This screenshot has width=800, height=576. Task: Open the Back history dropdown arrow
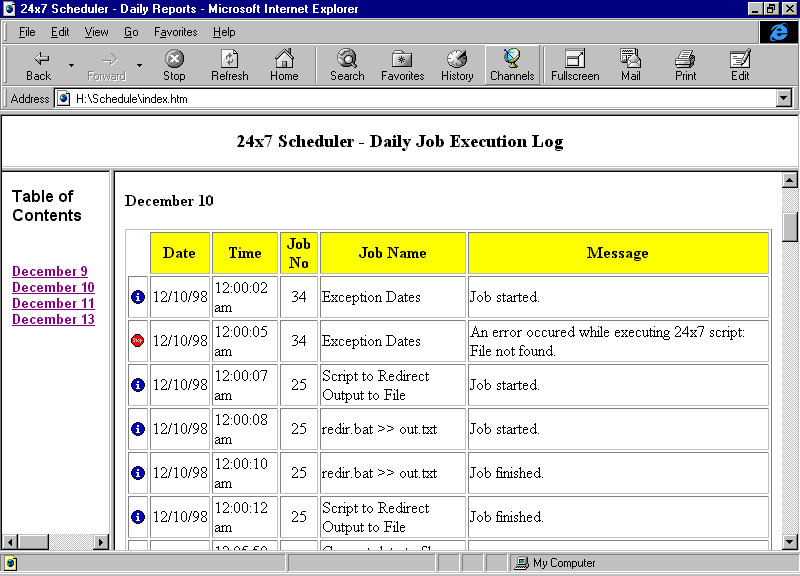coord(71,65)
